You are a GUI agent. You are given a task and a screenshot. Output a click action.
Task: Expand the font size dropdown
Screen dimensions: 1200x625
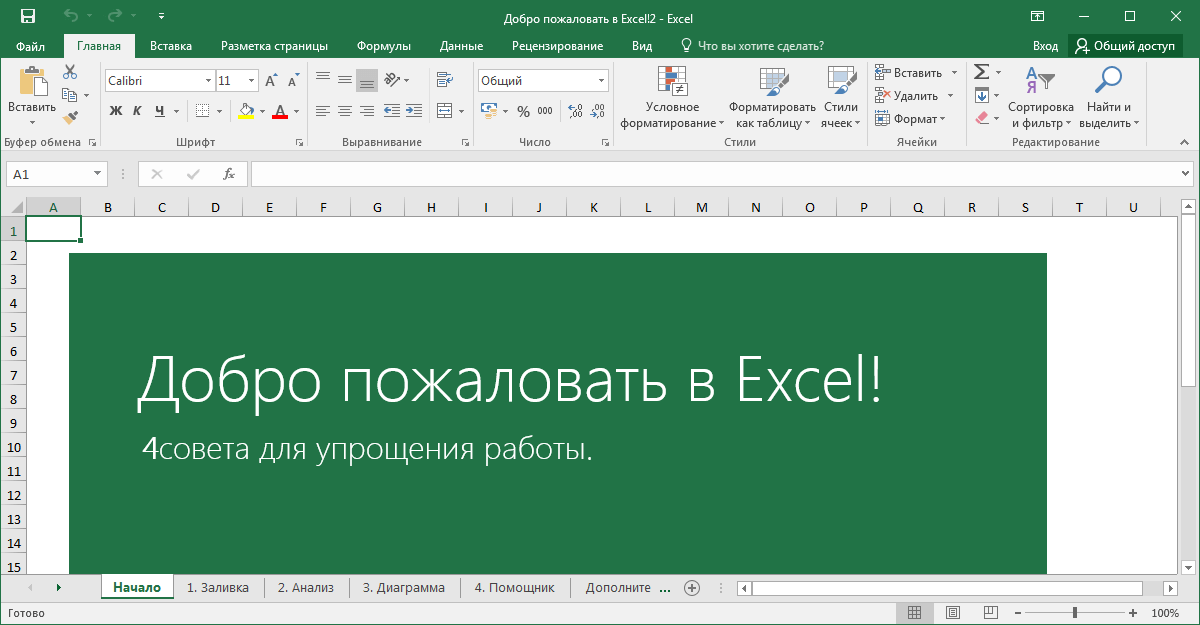pos(249,80)
